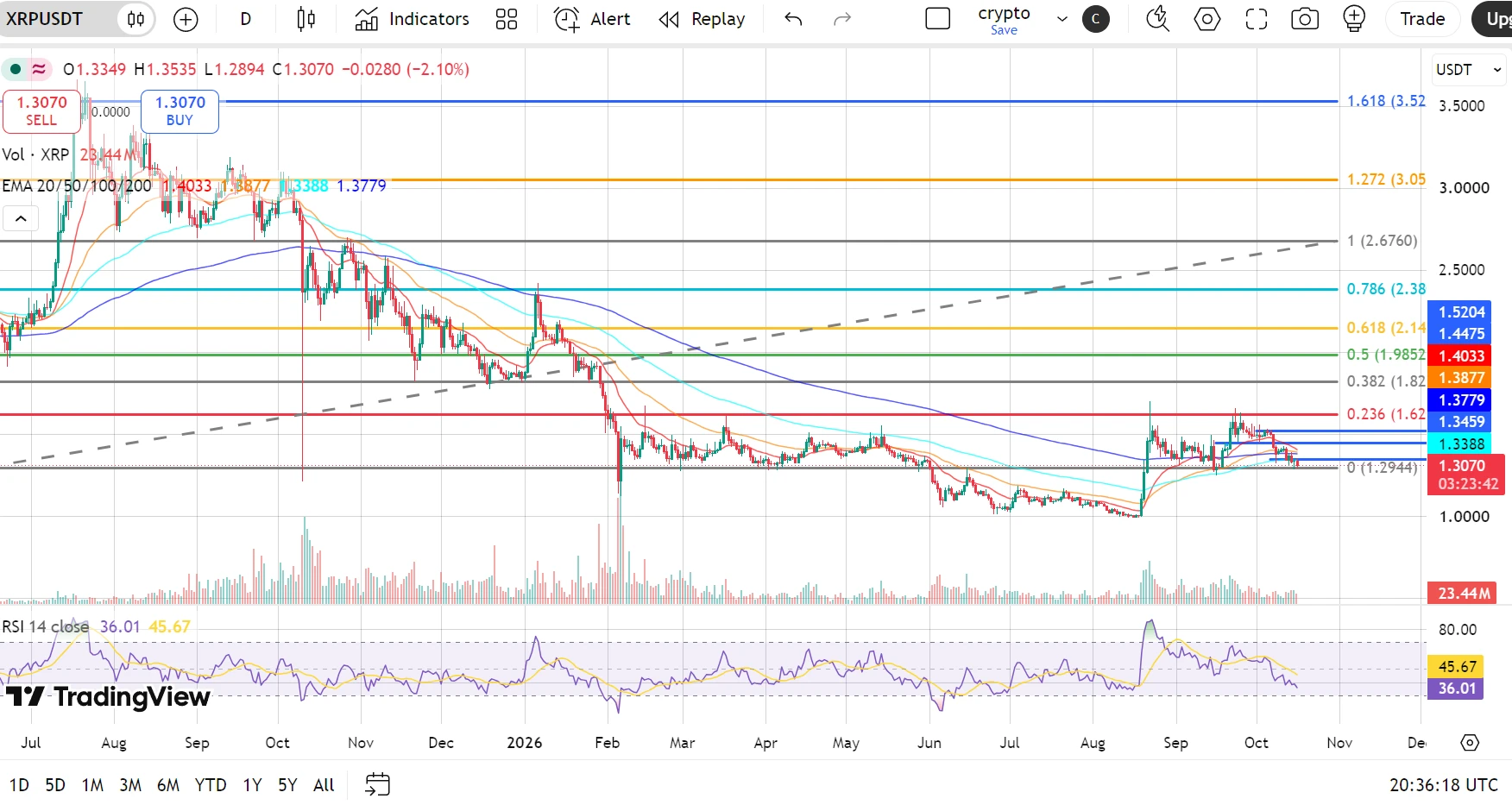Change the D timeframe interval
1512x805 pixels.
click(x=246, y=19)
